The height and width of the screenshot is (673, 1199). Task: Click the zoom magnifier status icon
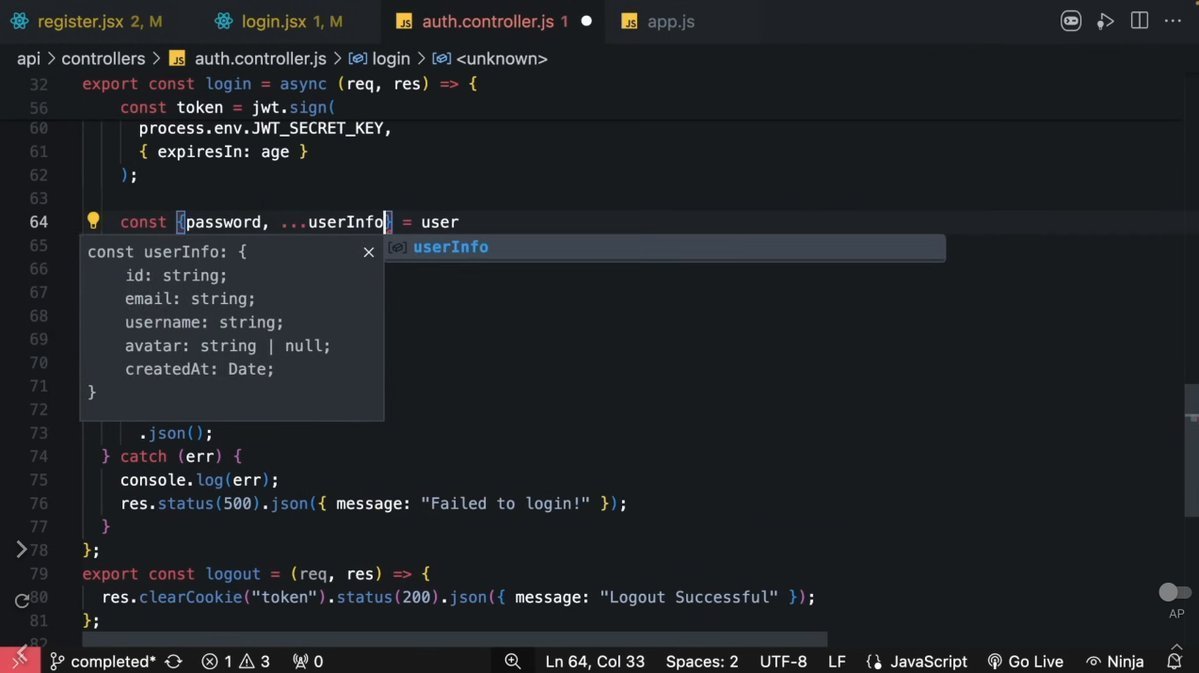point(512,662)
